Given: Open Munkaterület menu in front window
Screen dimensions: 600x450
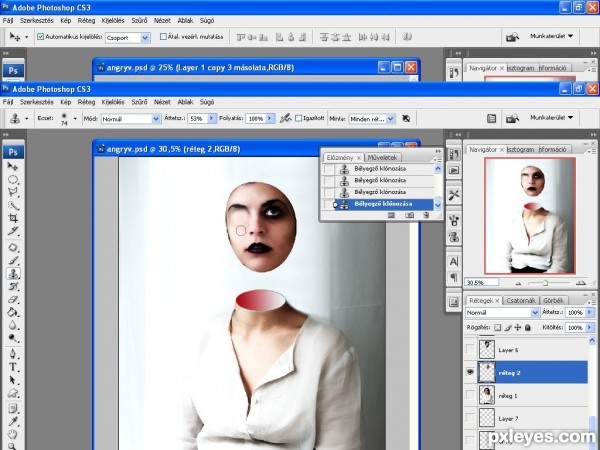Looking at the screenshot, I should 551,117.
